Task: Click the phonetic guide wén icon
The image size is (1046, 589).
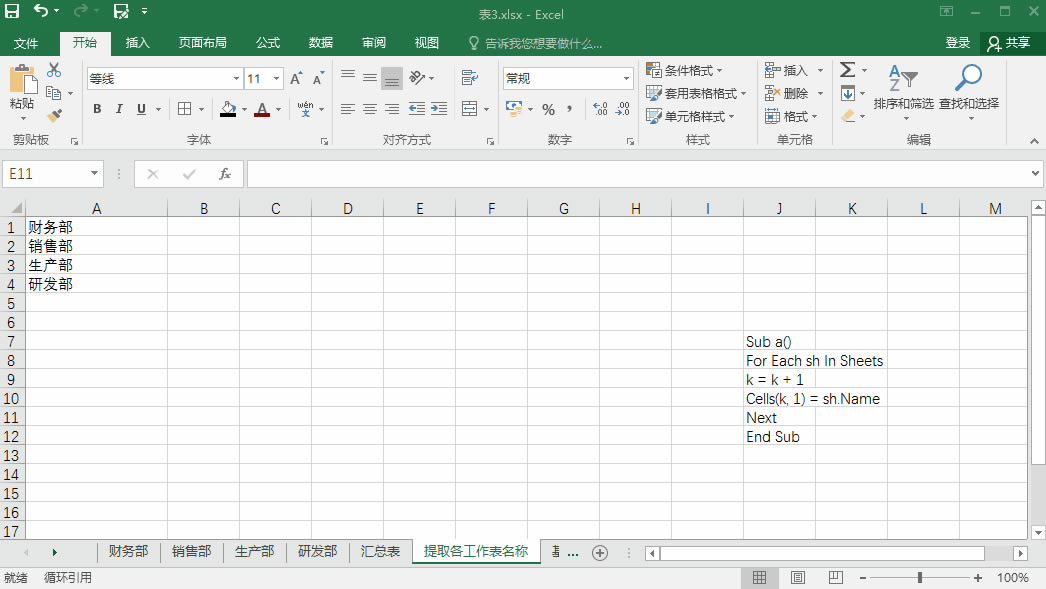Action: [x=306, y=109]
